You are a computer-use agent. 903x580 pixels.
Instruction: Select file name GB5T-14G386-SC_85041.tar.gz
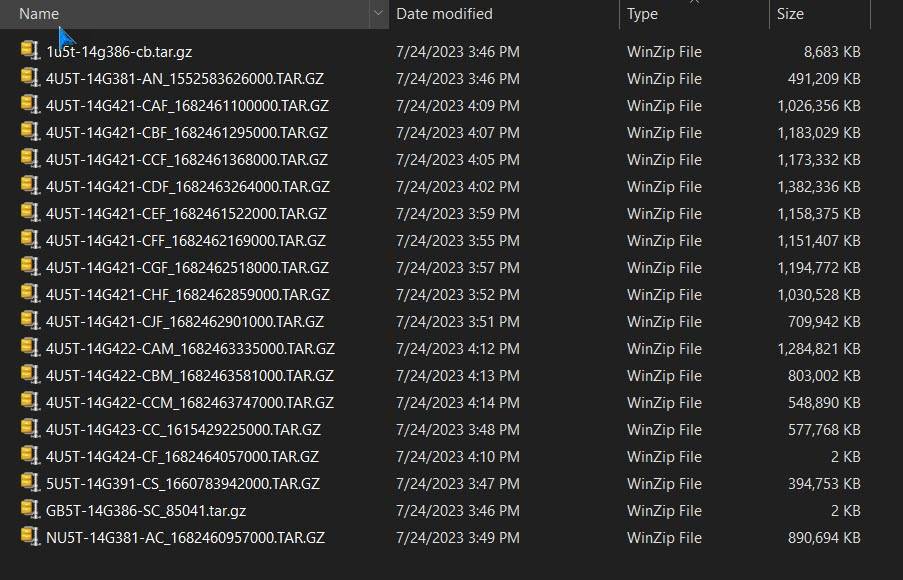click(146, 511)
